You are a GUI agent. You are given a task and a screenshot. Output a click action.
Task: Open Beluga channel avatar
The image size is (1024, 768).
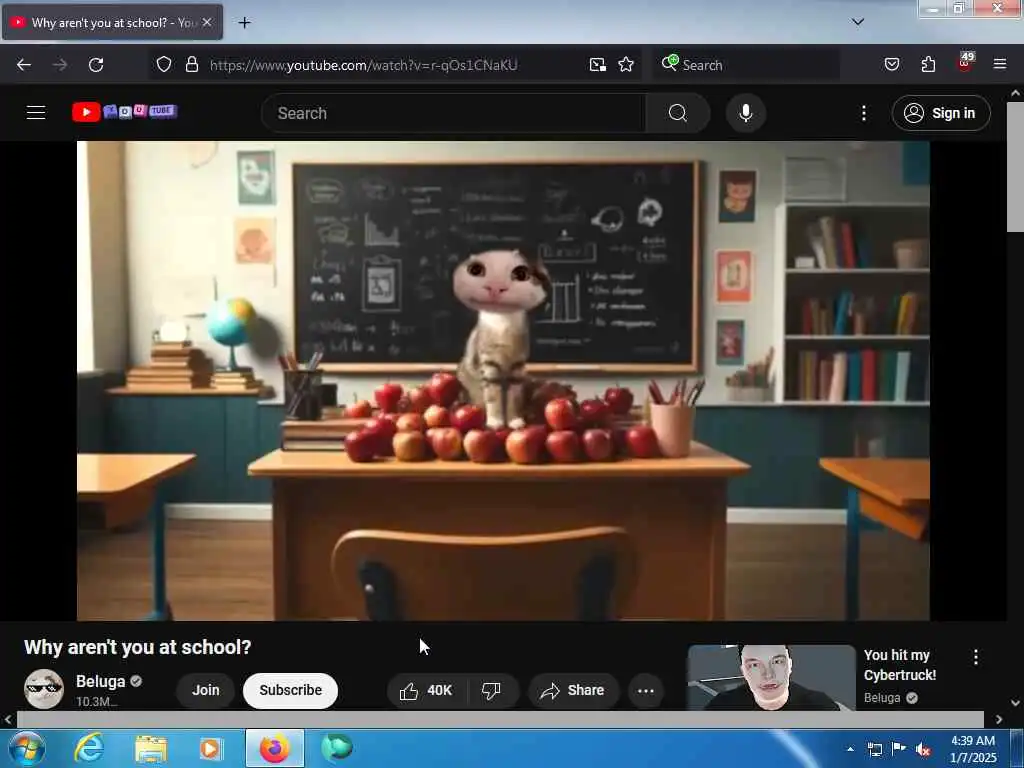(x=44, y=688)
